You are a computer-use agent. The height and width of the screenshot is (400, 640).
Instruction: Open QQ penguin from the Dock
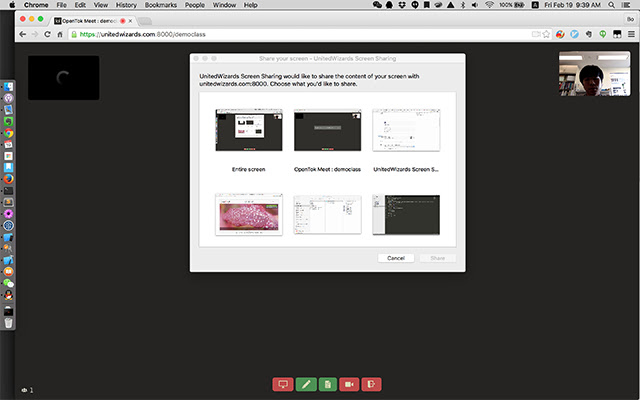tap(8, 295)
